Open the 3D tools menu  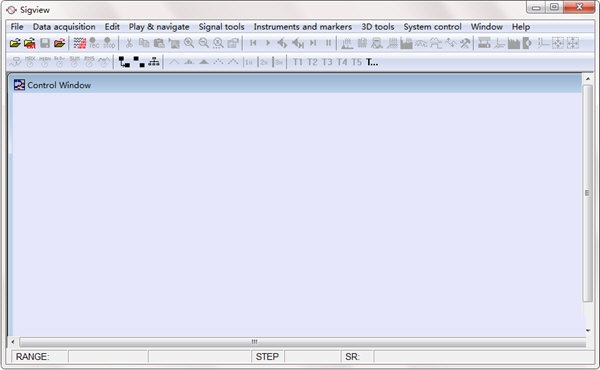click(378, 27)
